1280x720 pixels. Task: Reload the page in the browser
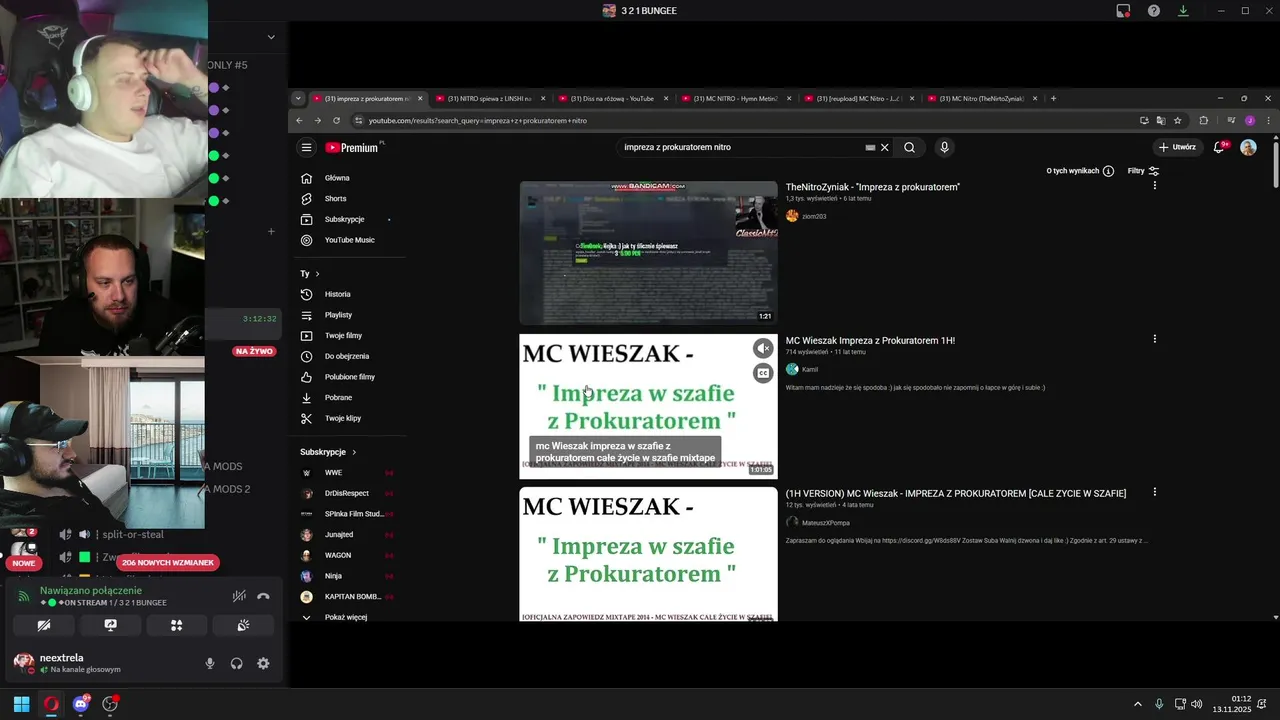coord(336,120)
